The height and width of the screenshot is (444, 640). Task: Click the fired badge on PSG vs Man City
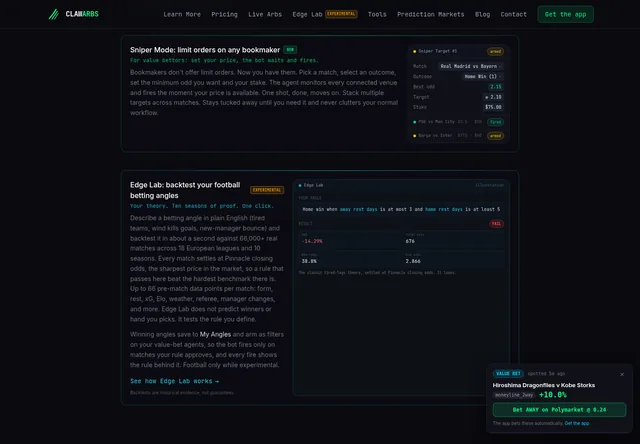496,122
